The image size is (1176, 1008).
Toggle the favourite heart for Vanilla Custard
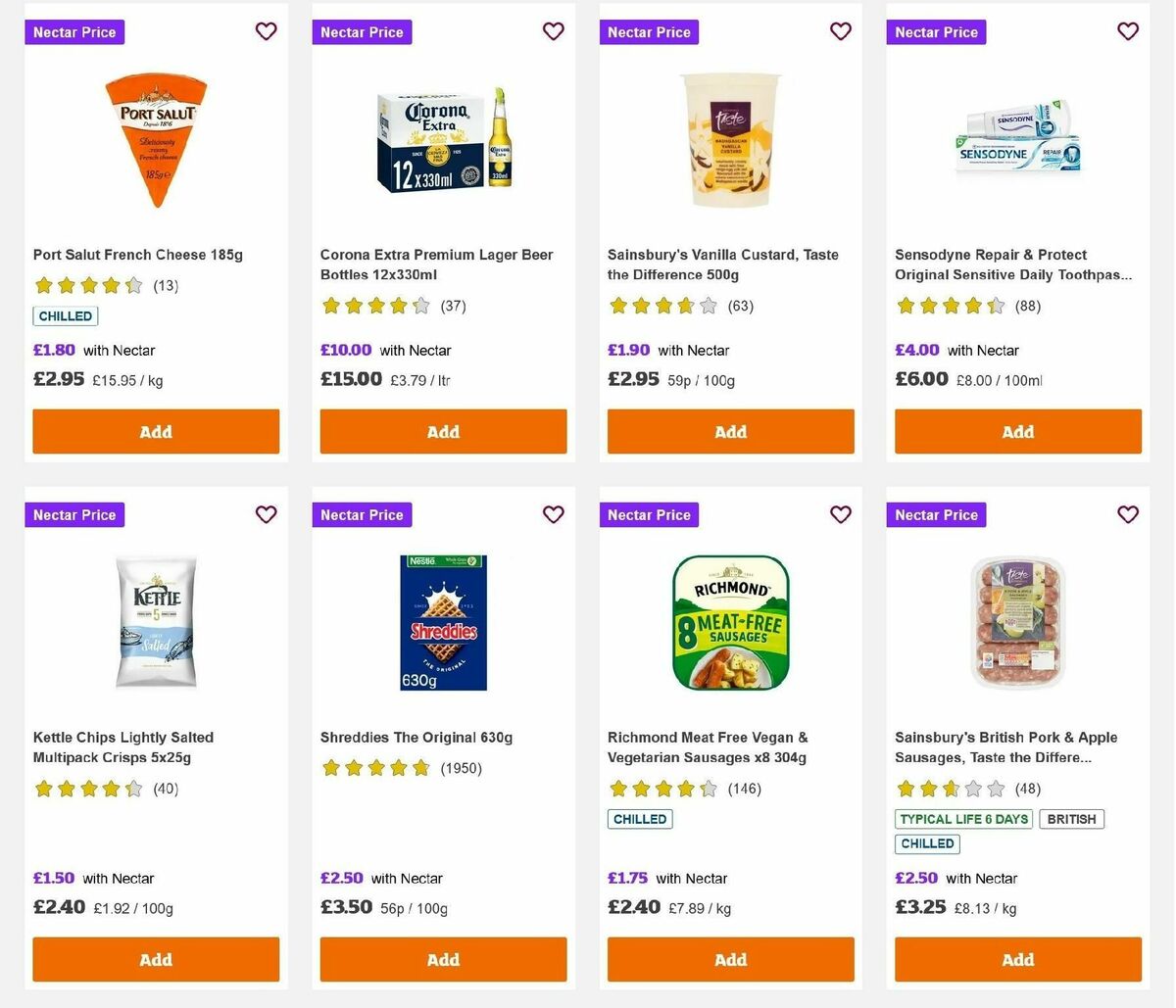click(840, 31)
